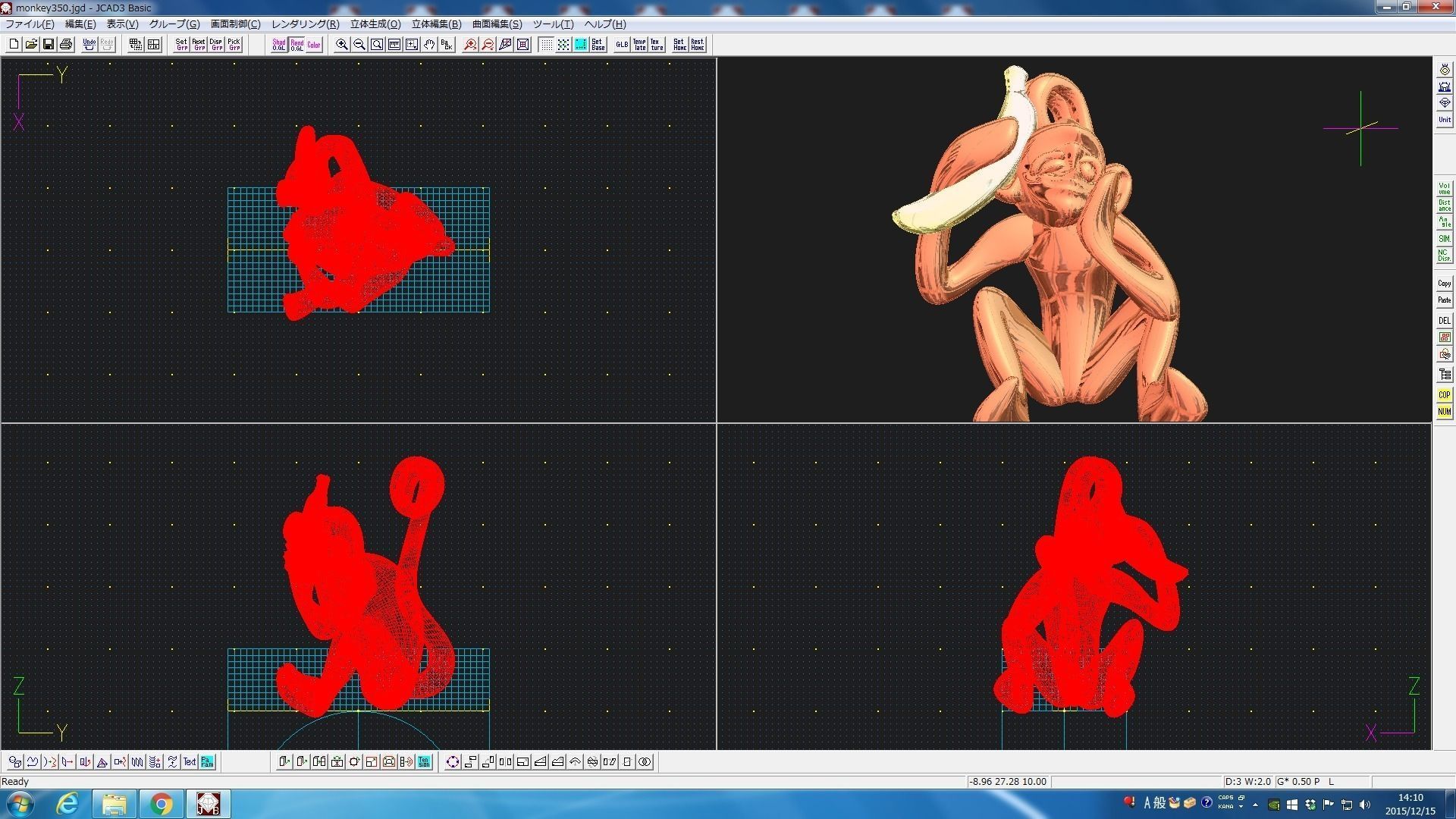Screen dimensions: 1456x819
Task: Click the overlapping circles icon in bottom toolbar
Action: coord(645,762)
